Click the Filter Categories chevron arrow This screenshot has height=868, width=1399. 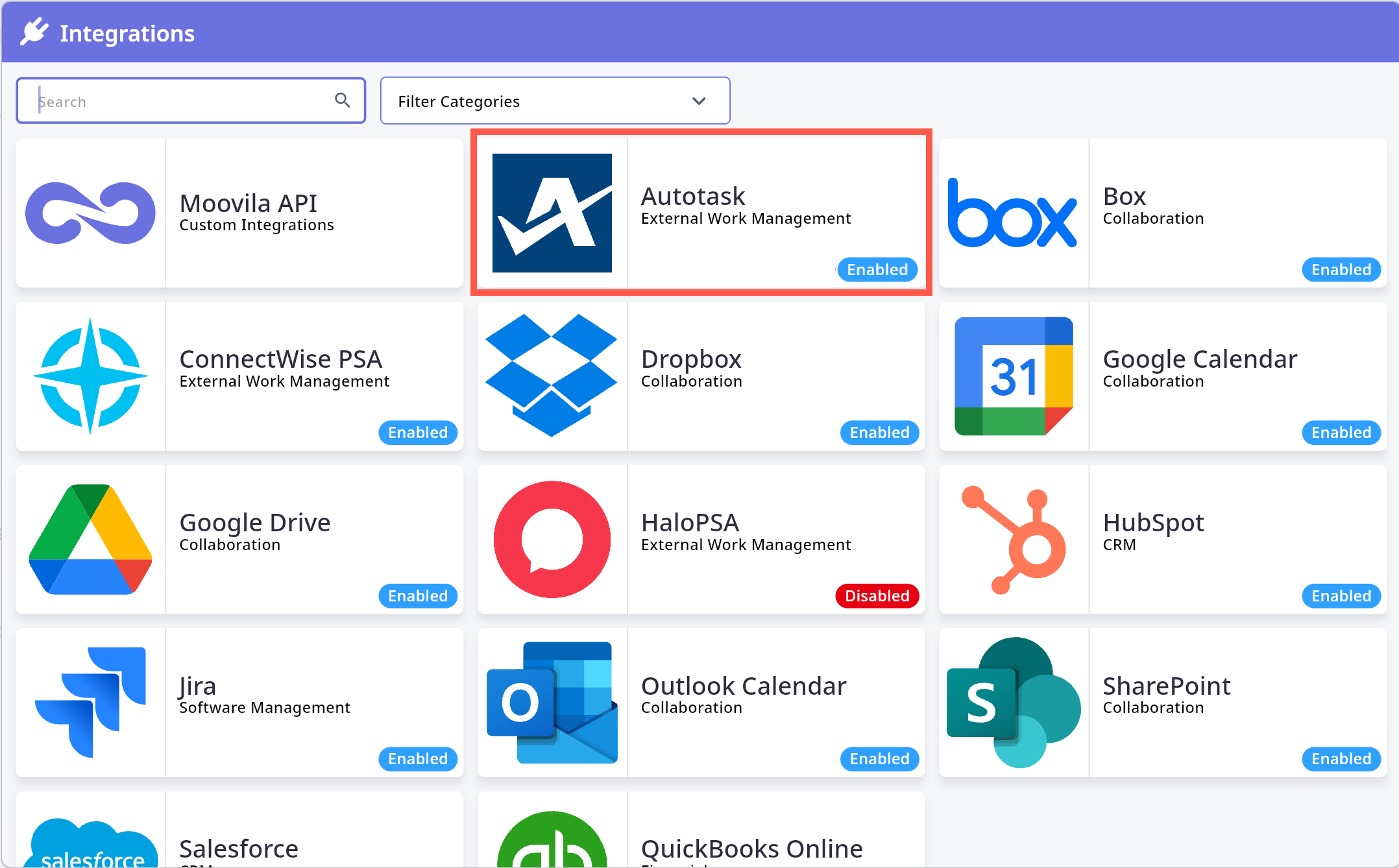pos(699,101)
